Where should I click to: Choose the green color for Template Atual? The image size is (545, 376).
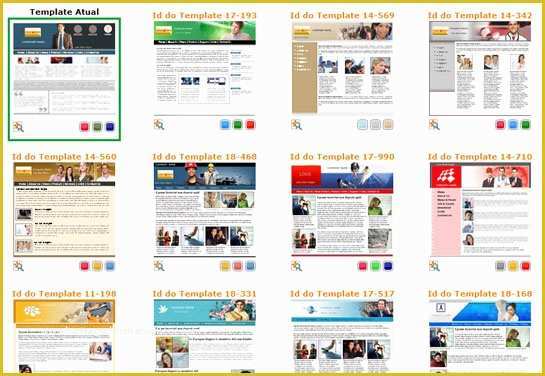(x=97, y=126)
